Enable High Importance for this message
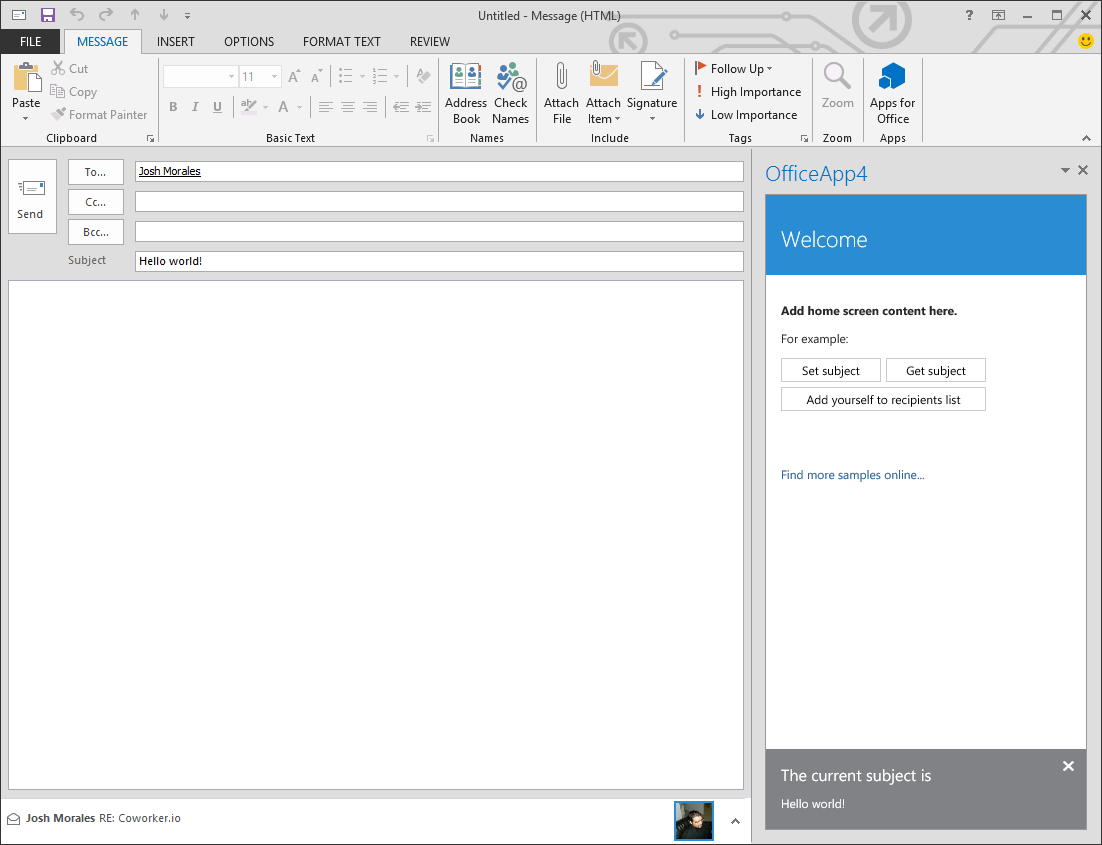 pos(748,91)
